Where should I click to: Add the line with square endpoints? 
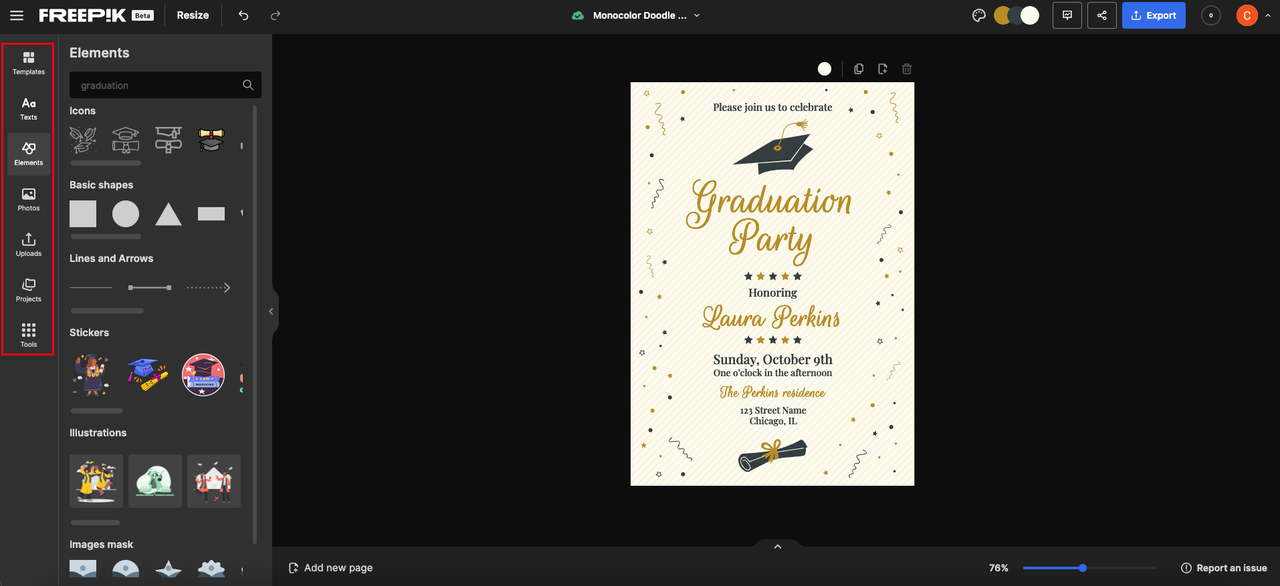click(x=150, y=287)
